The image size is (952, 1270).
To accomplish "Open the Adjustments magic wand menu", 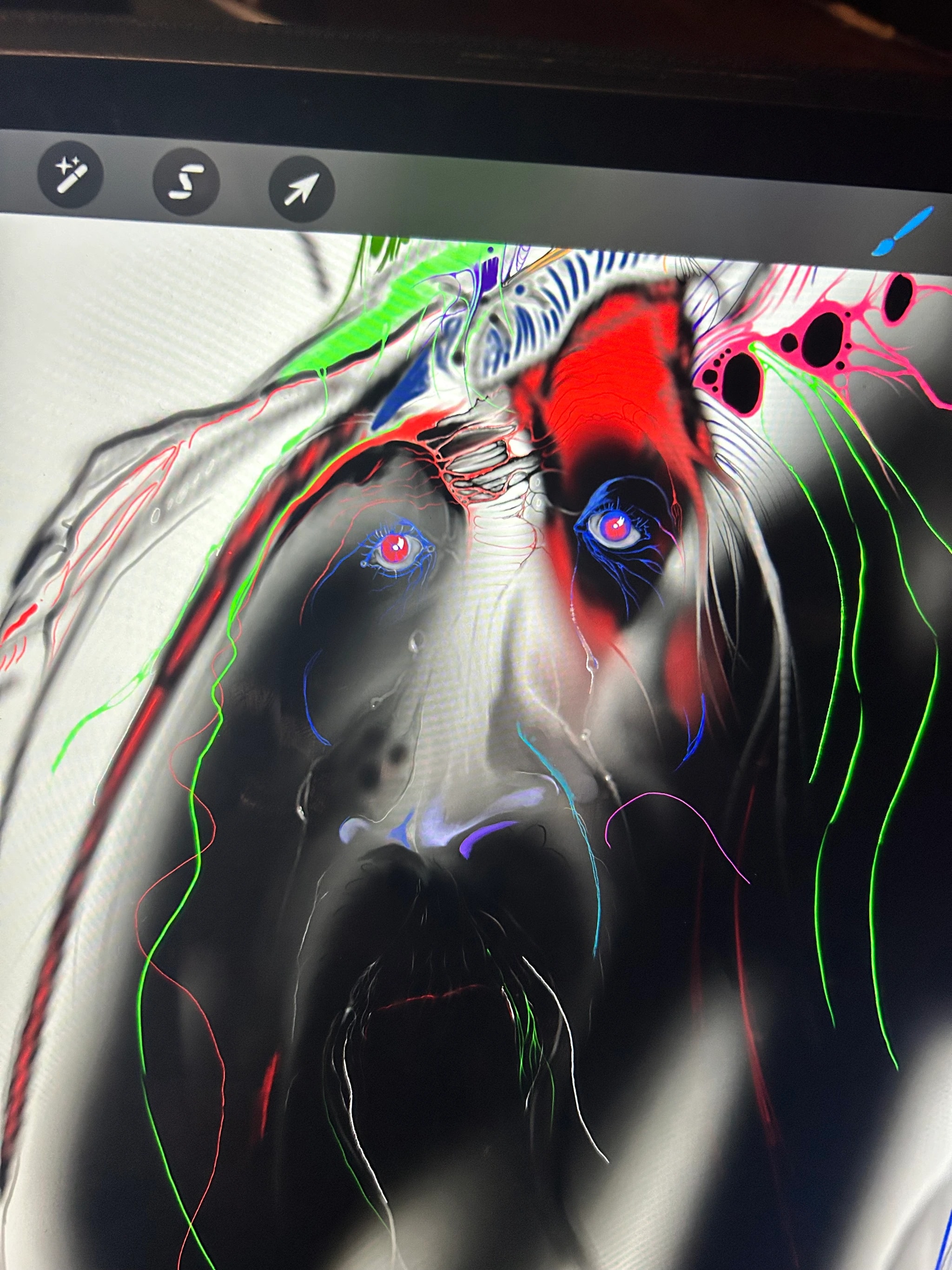I will click(70, 174).
